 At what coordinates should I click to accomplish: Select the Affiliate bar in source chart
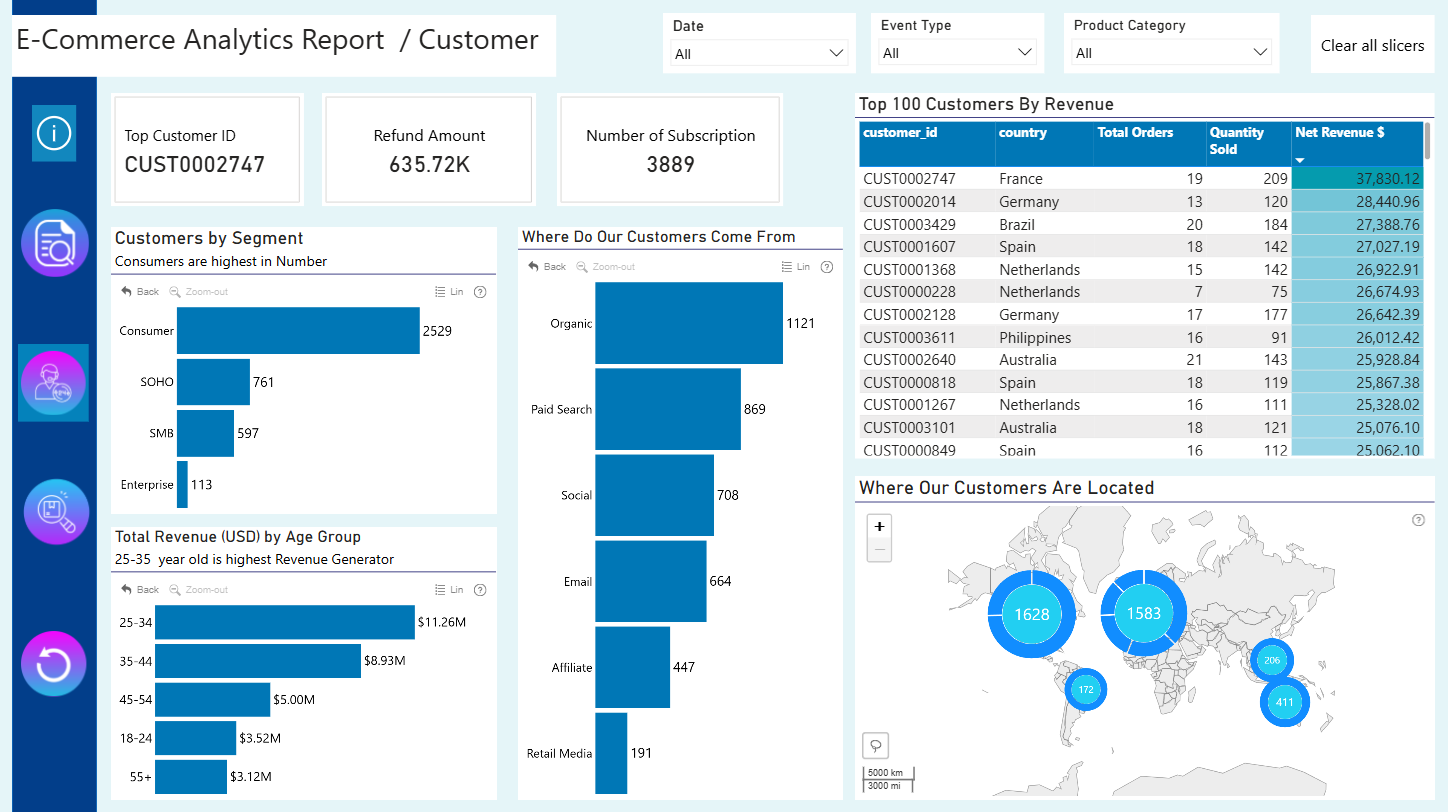click(x=632, y=667)
